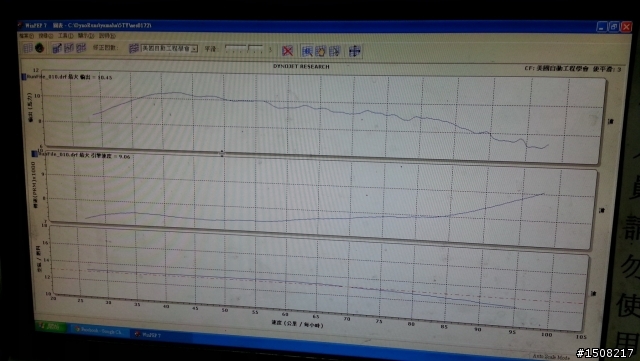Click the four-arrow move toolbar icon
Viewport: 640px width, 361px height.
[354, 51]
